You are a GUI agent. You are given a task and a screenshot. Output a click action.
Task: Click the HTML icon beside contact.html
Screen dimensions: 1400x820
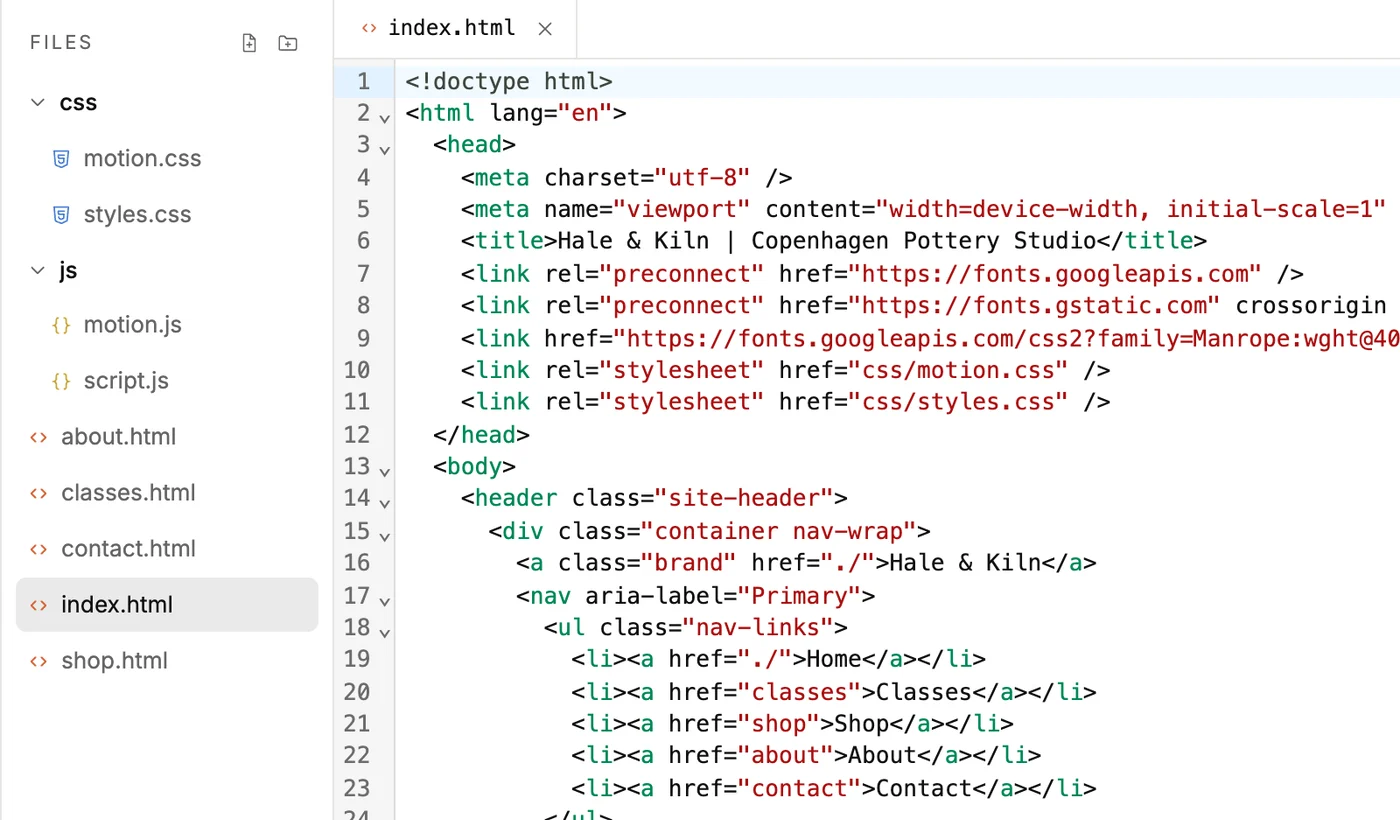click(39, 549)
